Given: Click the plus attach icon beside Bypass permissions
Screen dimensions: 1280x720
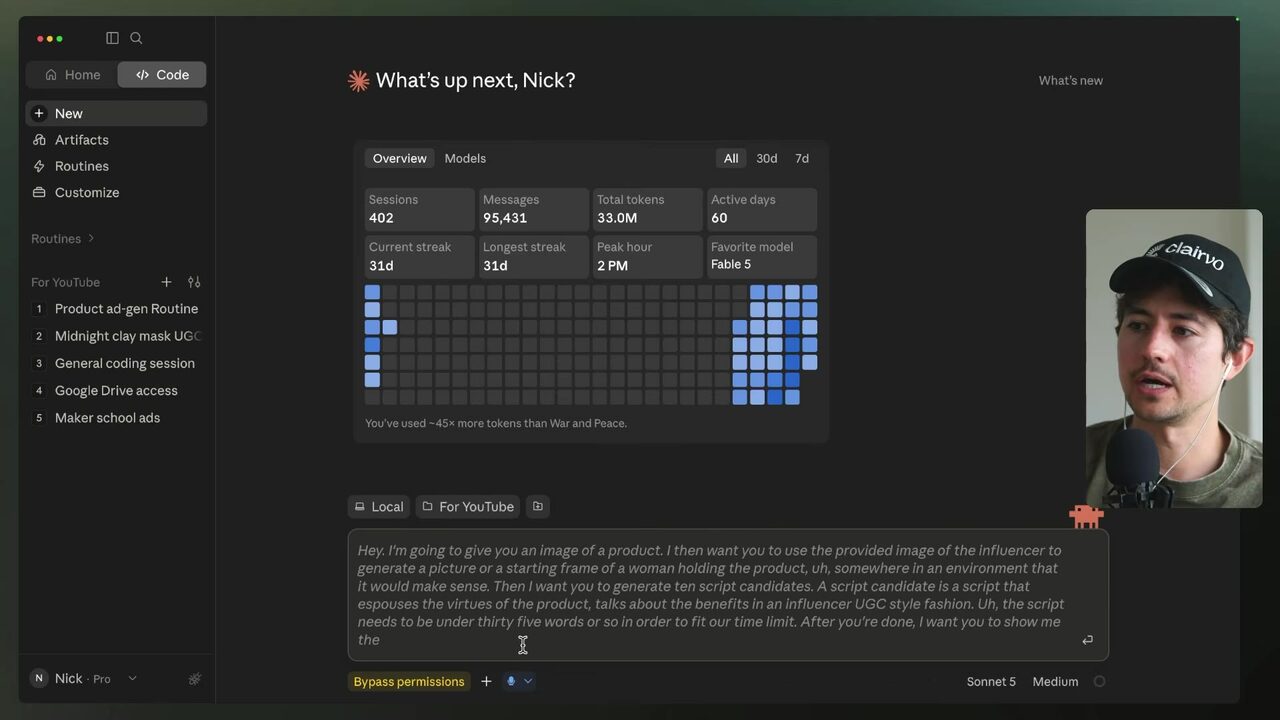Looking at the screenshot, I should coord(486,681).
